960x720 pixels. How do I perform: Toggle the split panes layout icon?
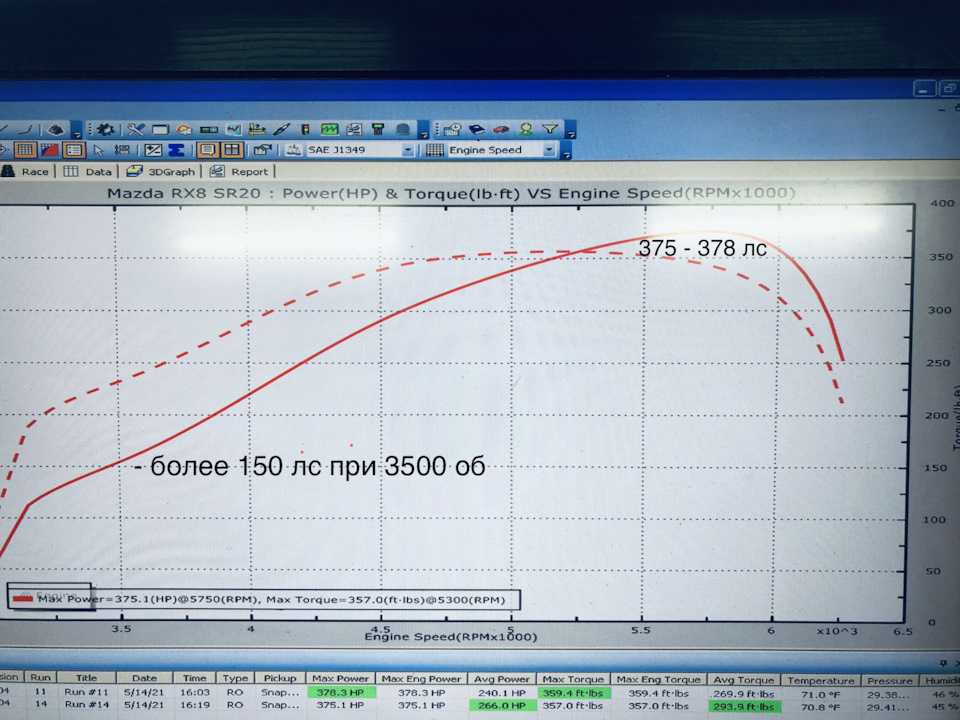pos(231,150)
